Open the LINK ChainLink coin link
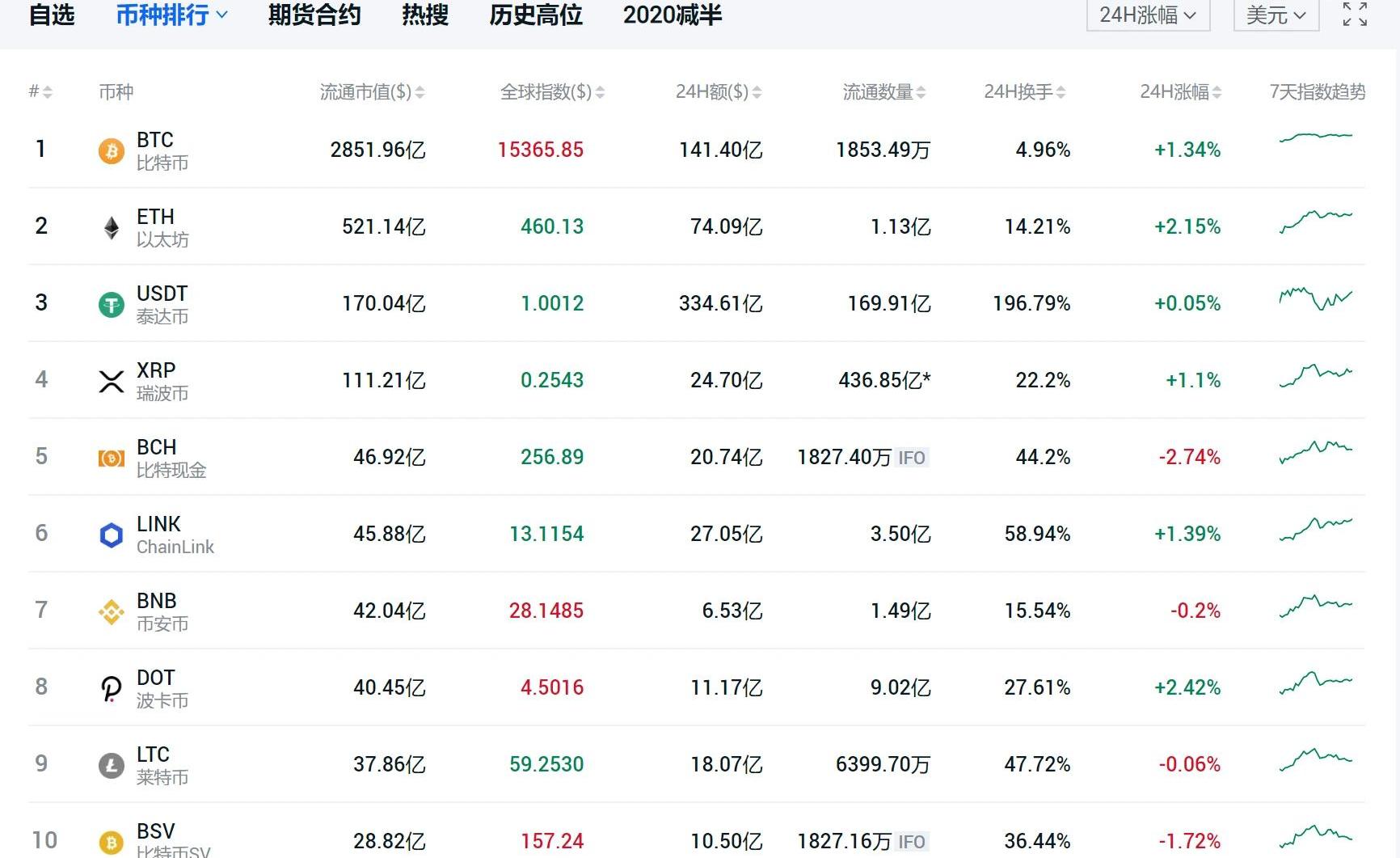1400x858 pixels. coord(175,535)
